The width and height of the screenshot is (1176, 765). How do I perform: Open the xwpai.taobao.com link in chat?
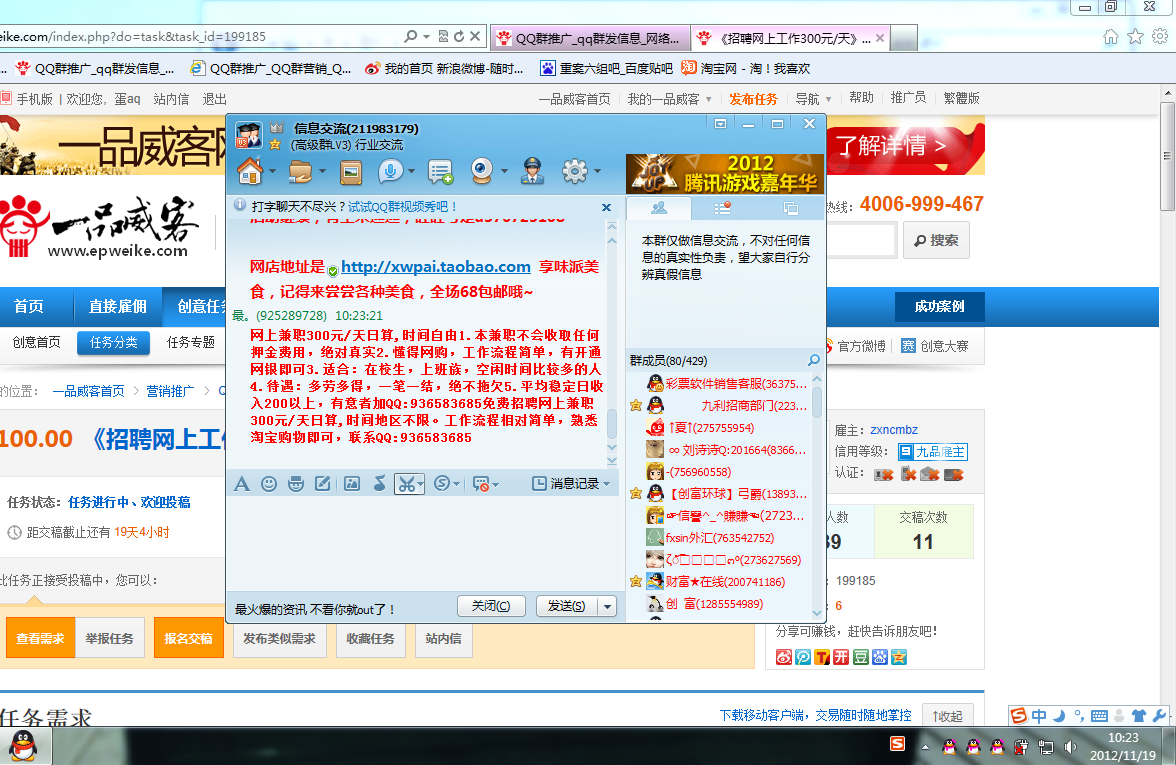coord(436,267)
